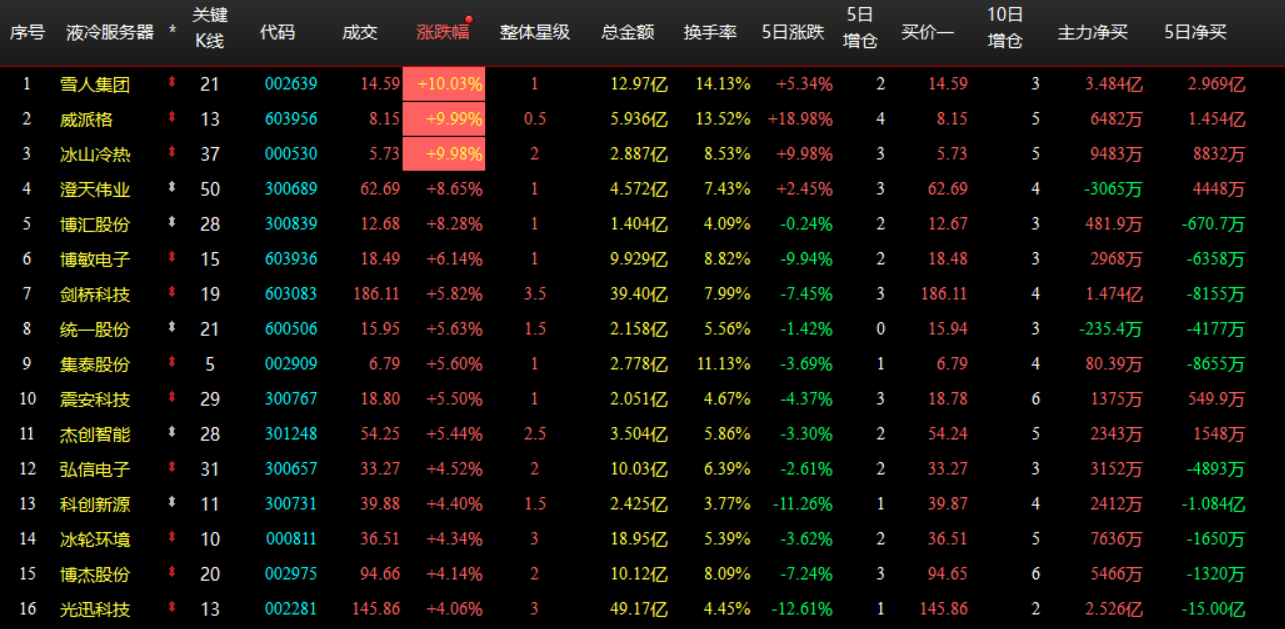Click the 14.13% turnover rate cell
This screenshot has height=629, width=1285.
(723, 84)
